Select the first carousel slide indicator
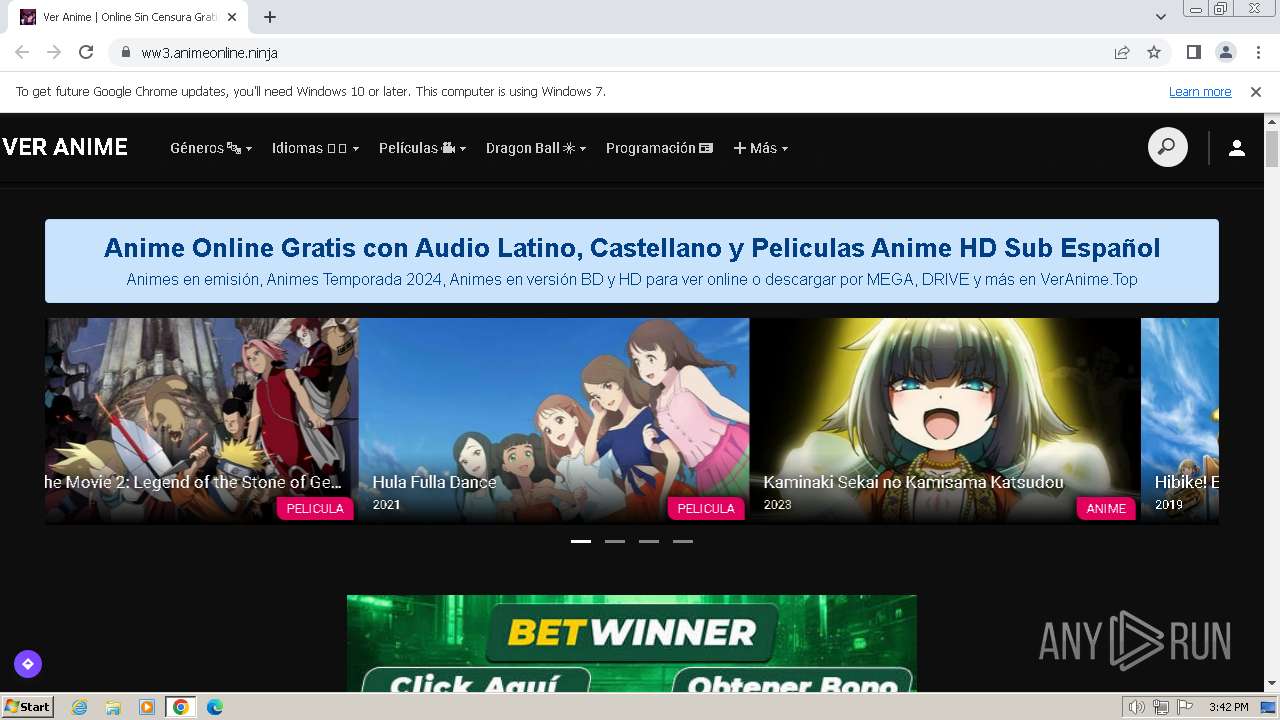This screenshot has height=720, width=1280. point(581,541)
